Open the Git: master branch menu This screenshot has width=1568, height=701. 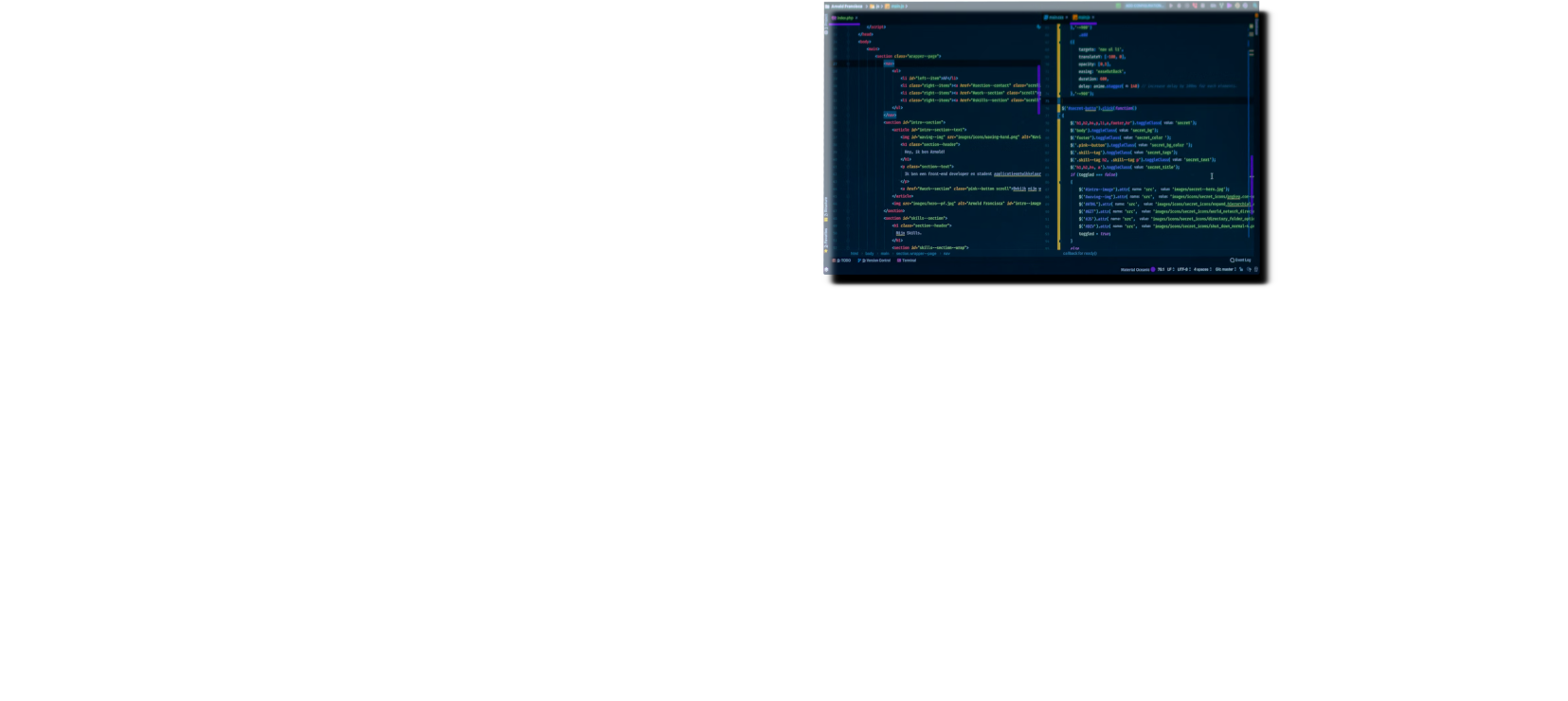(1225, 270)
